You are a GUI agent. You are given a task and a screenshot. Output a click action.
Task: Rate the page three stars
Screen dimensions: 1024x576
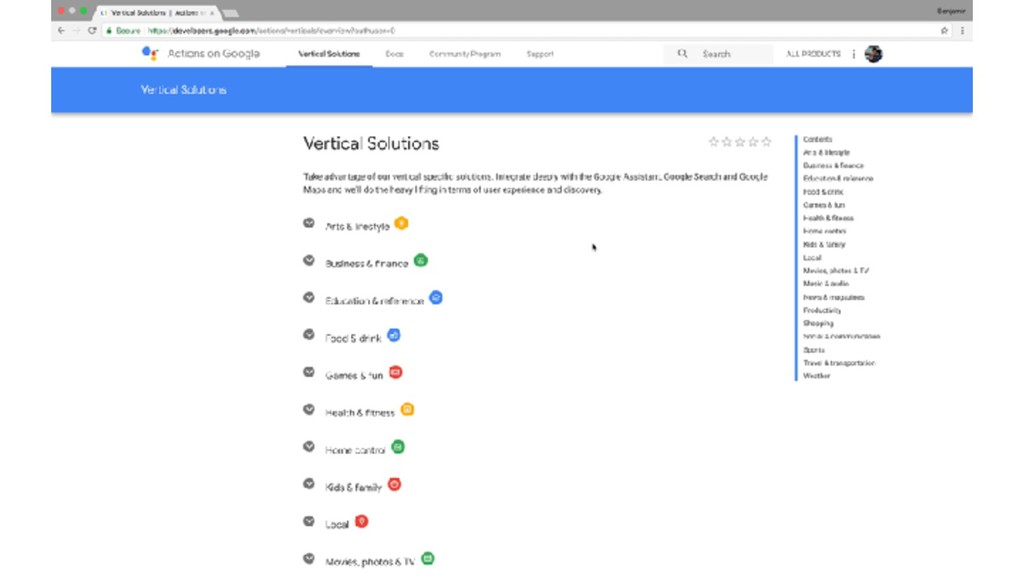point(740,142)
